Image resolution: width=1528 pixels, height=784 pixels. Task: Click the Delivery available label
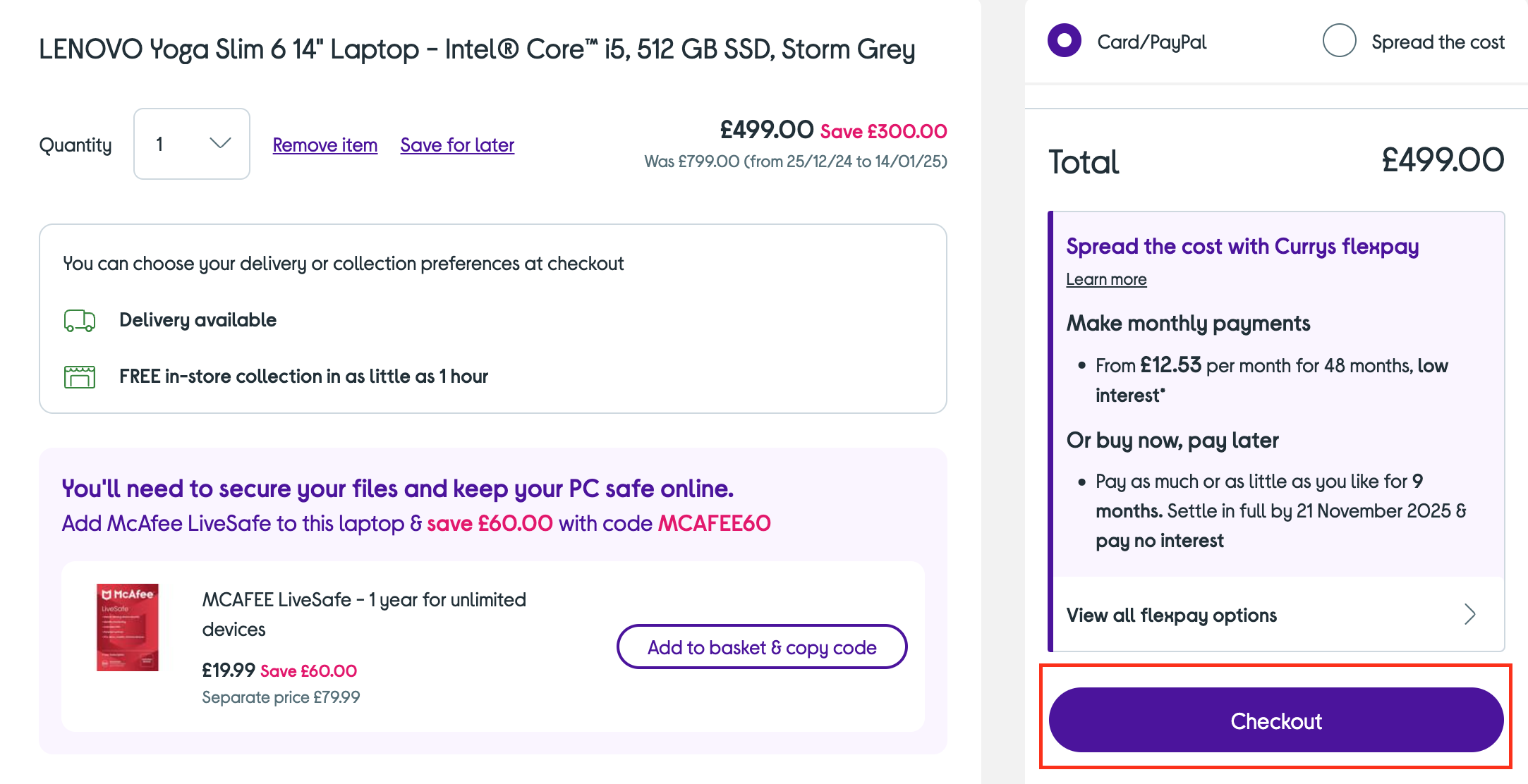(x=198, y=320)
